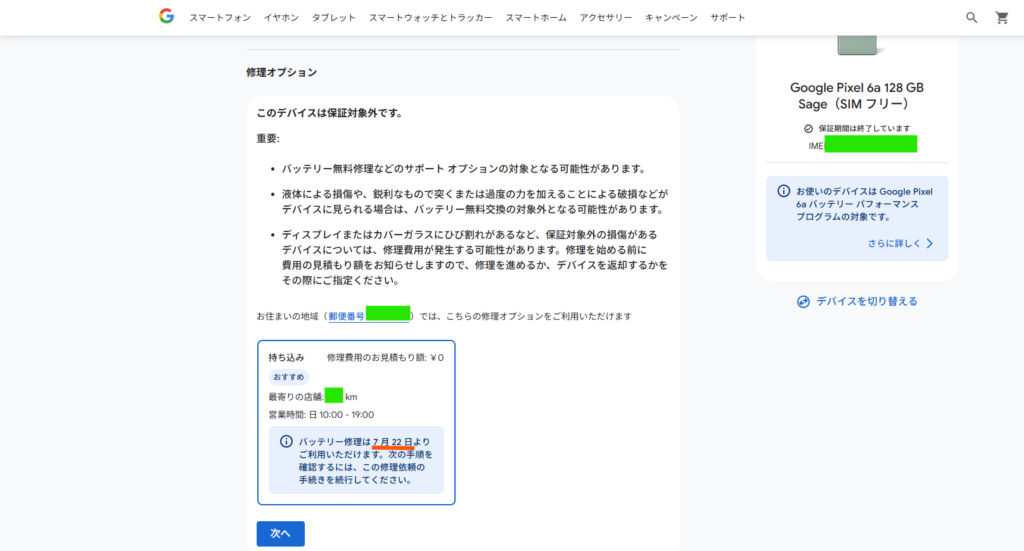
Task: Click the warranty-ended checkmark icon
Action: [808, 129]
